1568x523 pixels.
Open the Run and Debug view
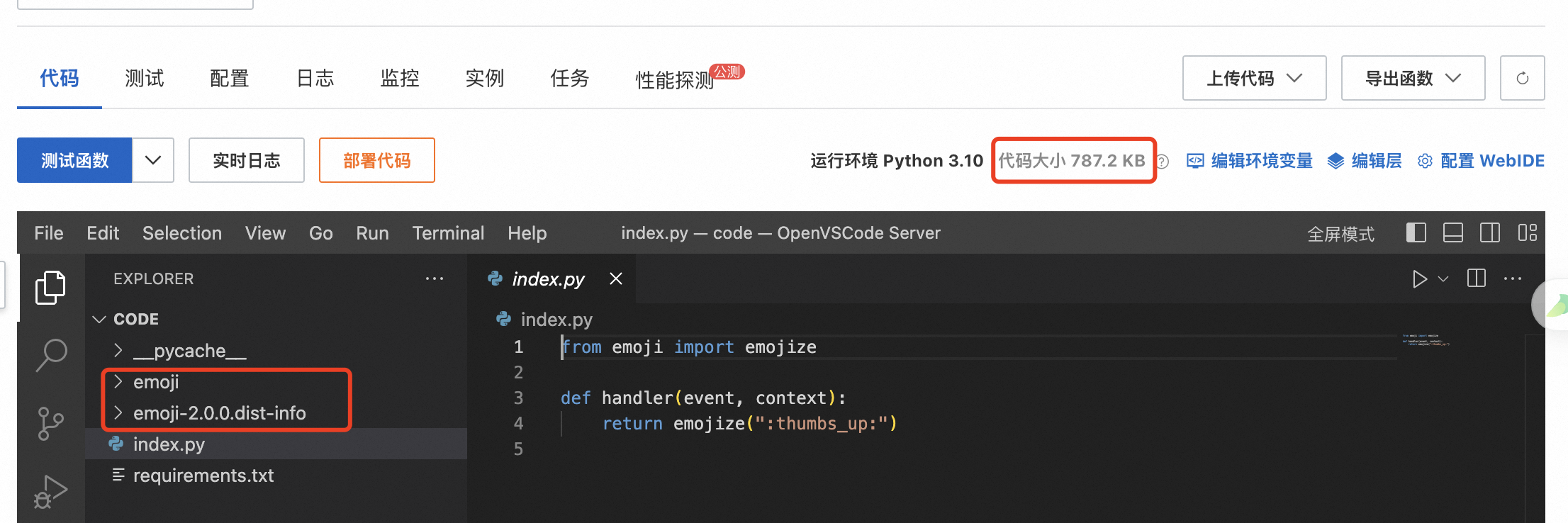(x=50, y=491)
